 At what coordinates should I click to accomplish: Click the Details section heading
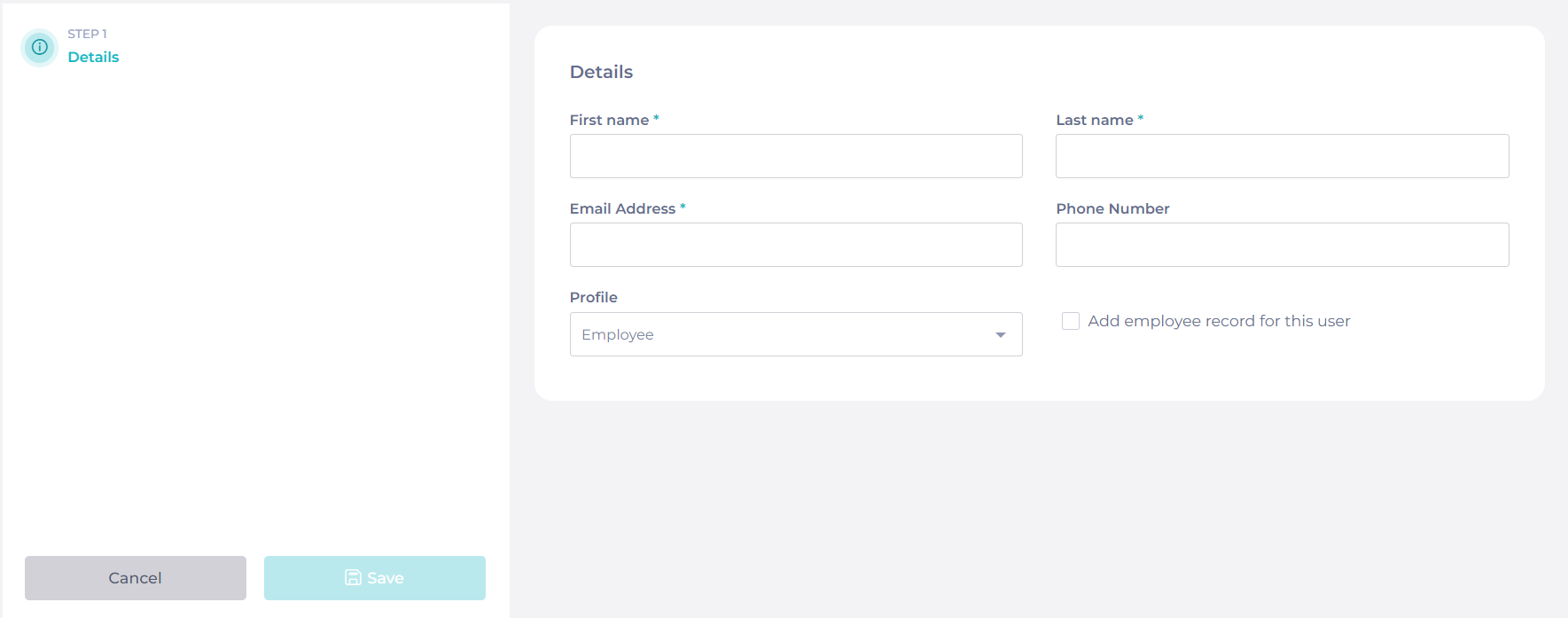[x=601, y=72]
